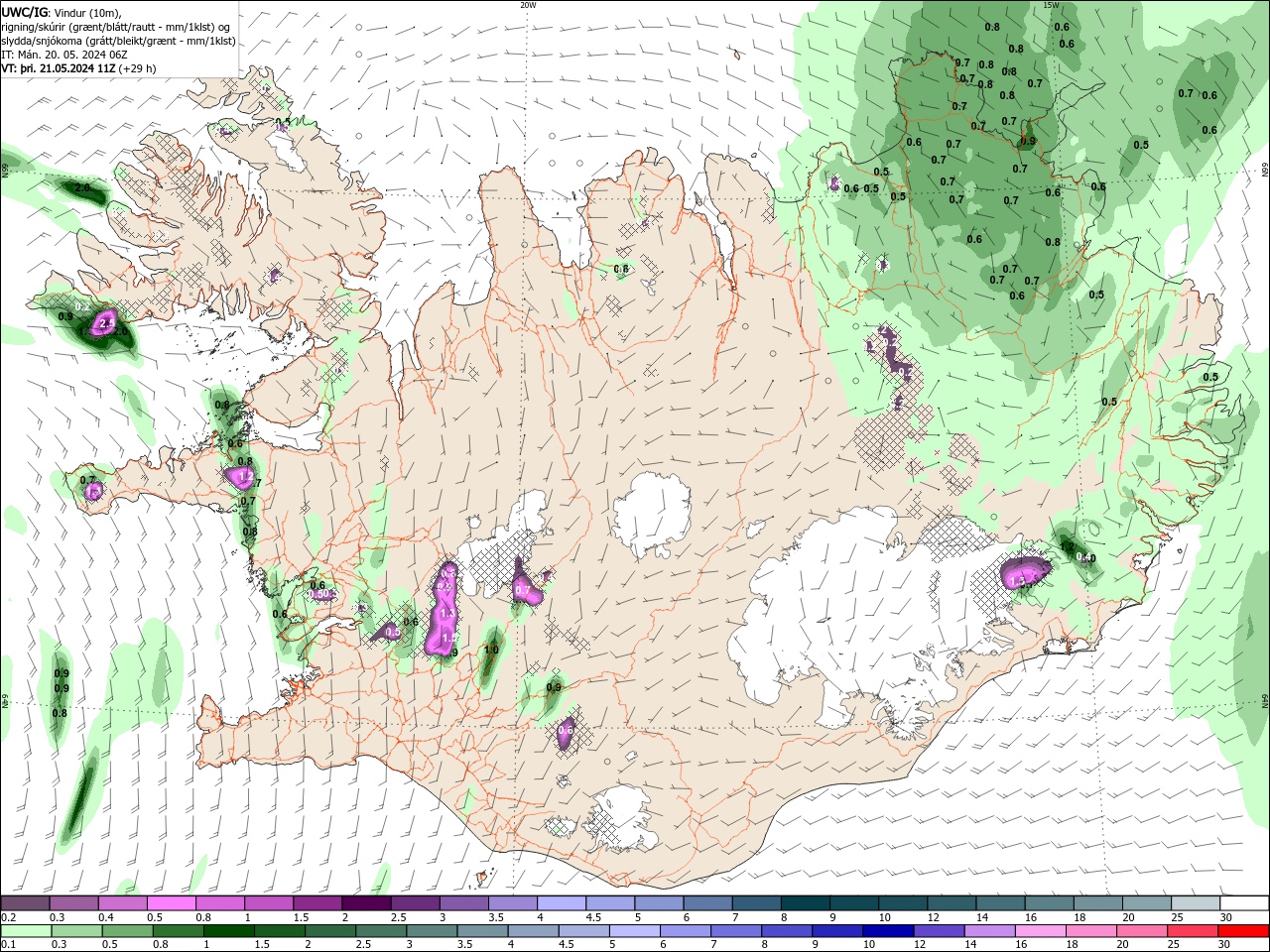Viewport: 1270px width, 952px height.
Task: Pick the 25 red-pink swatch, lower row
Action: pyautogui.click(x=1194, y=931)
